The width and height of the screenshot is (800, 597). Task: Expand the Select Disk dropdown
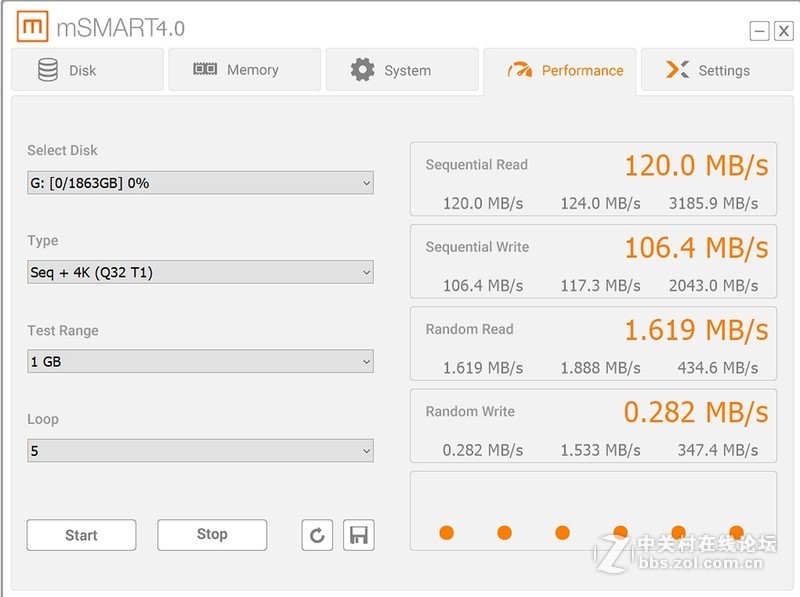pyautogui.click(x=200, y=183)
